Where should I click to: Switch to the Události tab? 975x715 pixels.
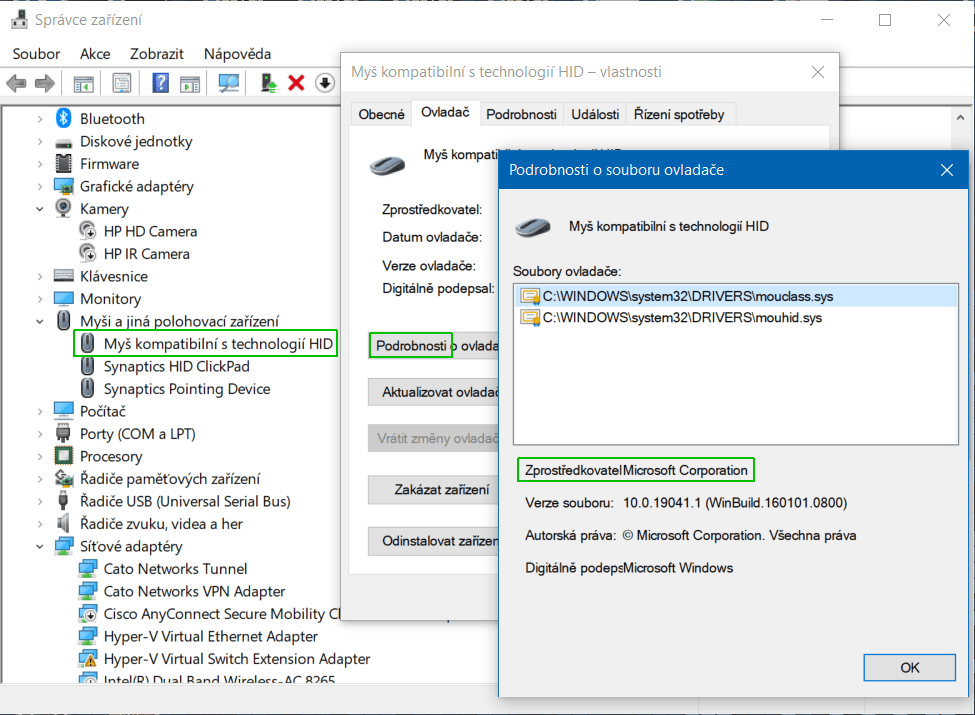point(595,114)
